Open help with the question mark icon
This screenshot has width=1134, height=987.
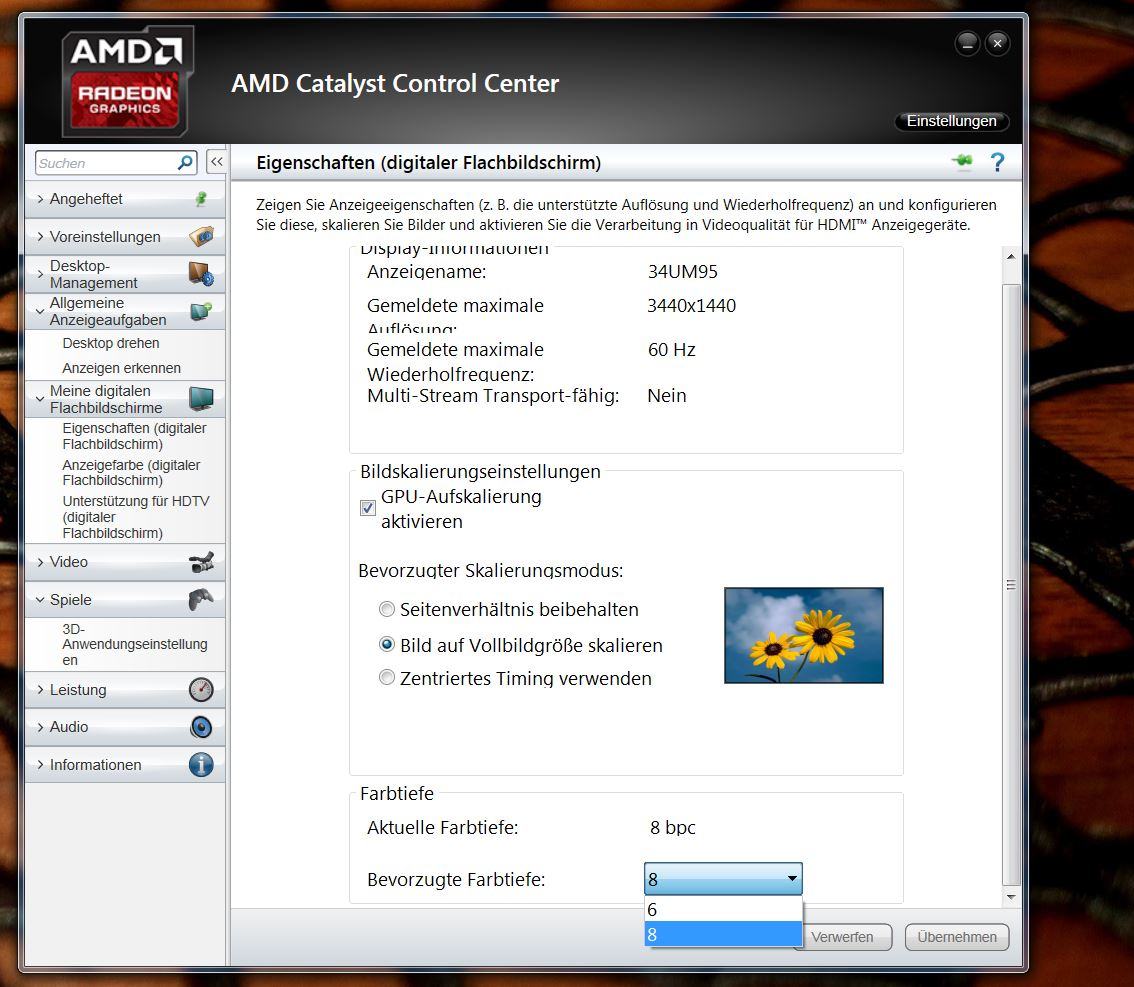pyautogui.click(x=997, y=162)
